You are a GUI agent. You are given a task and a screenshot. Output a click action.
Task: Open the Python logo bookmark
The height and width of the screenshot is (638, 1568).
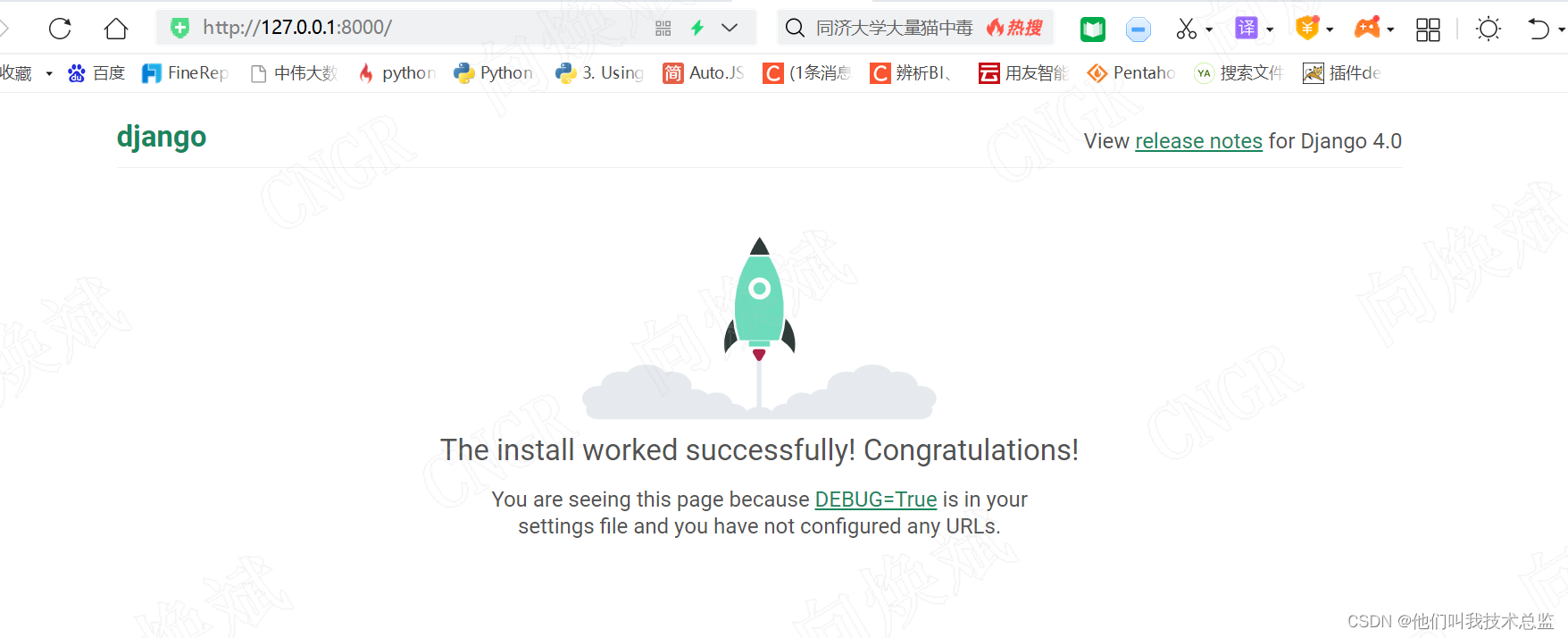(x=494, y=73)
